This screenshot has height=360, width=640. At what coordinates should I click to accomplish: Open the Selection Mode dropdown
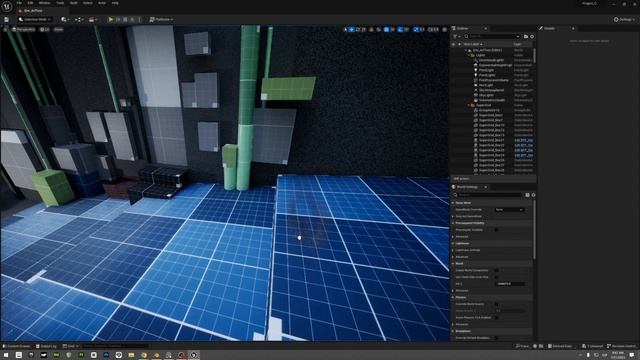35,20
